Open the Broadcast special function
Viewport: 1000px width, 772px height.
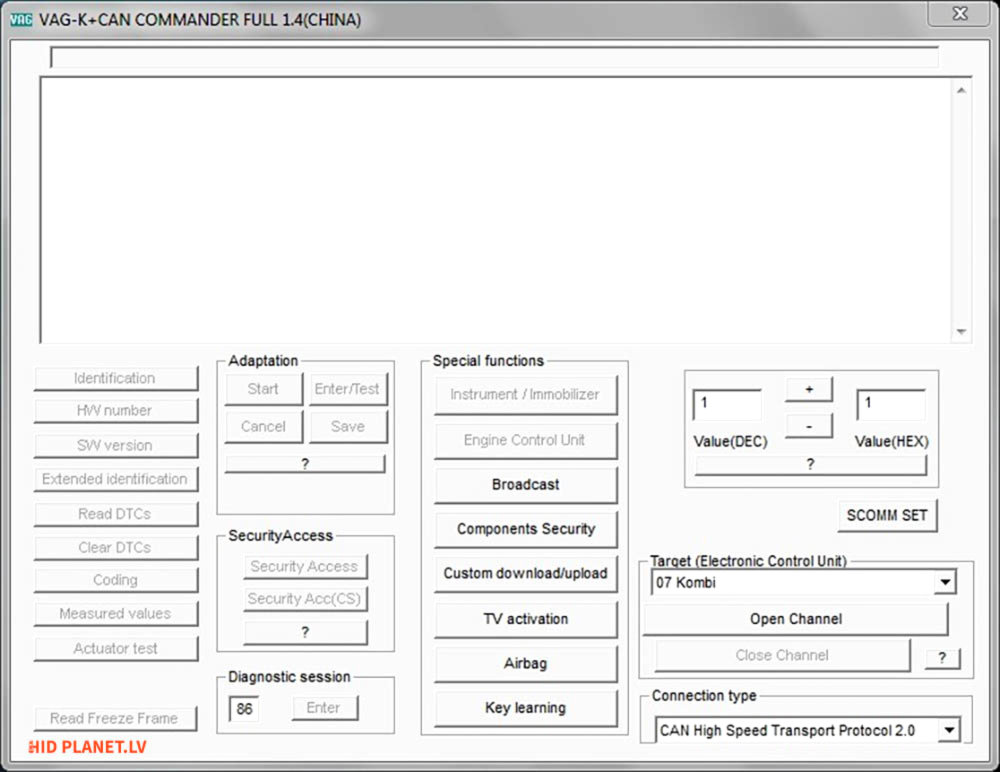tap(525, 485)
